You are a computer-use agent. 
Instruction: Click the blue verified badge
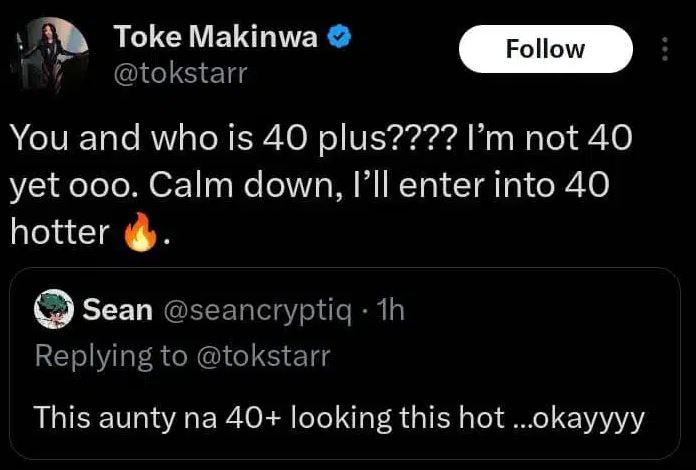click(x=340, y=38)
